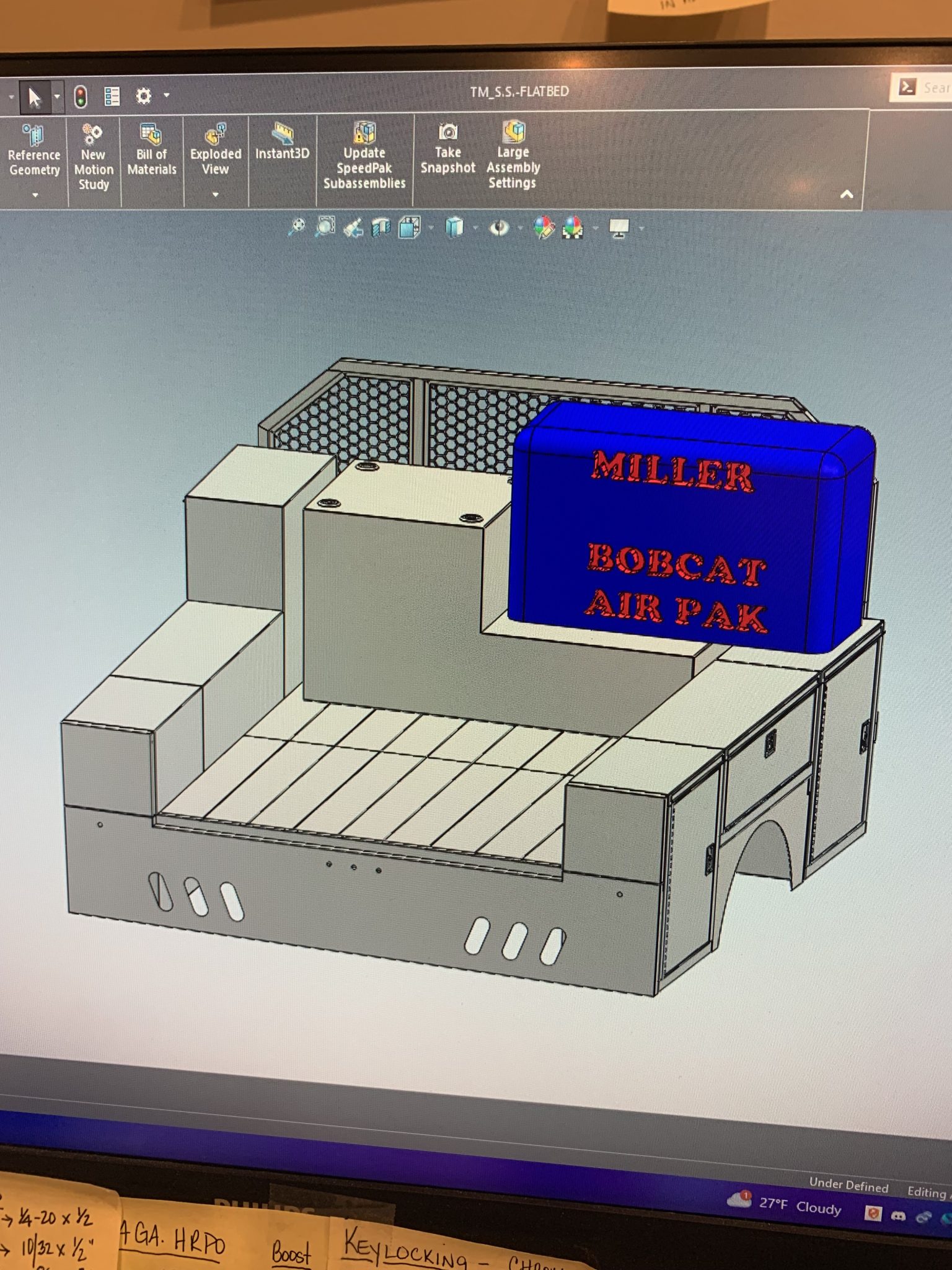952x1270 pixels.
Task: Click the Edit Appearance color ball icon
Action: point(544,228)
